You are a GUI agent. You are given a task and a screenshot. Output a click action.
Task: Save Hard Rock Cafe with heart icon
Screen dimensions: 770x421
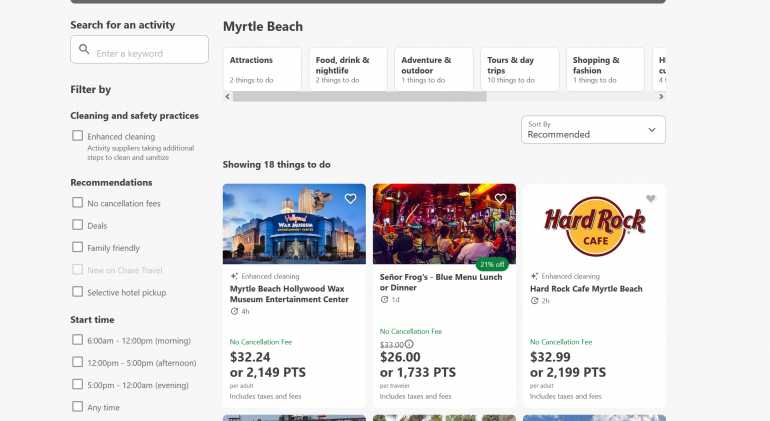coord(650,199)
